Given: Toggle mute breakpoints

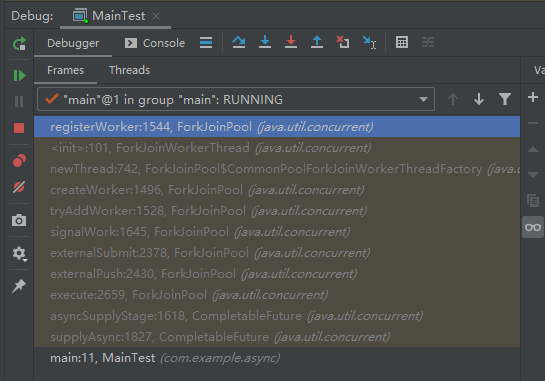Looking at the screenshot, I should pyautogui.click(x=19, y=187).
